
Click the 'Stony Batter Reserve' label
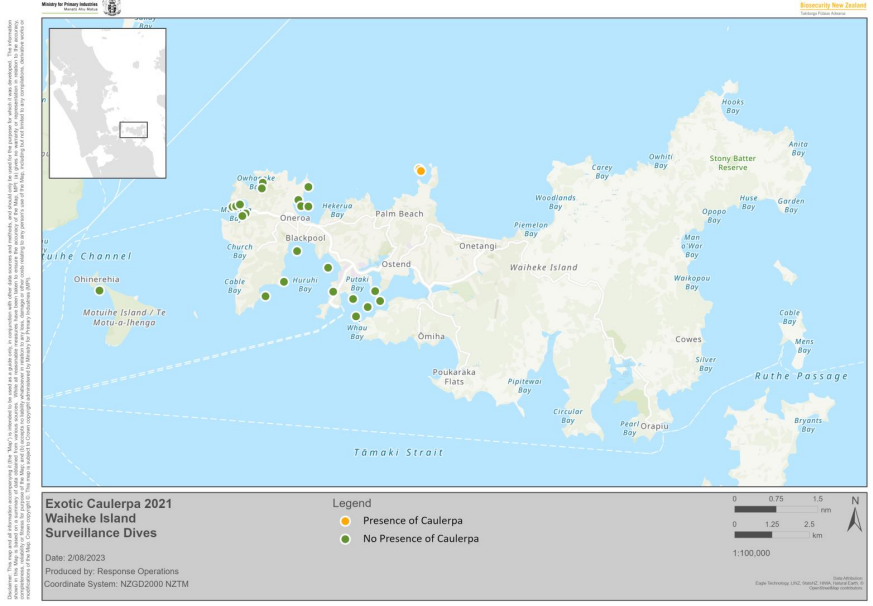point(733,163)
